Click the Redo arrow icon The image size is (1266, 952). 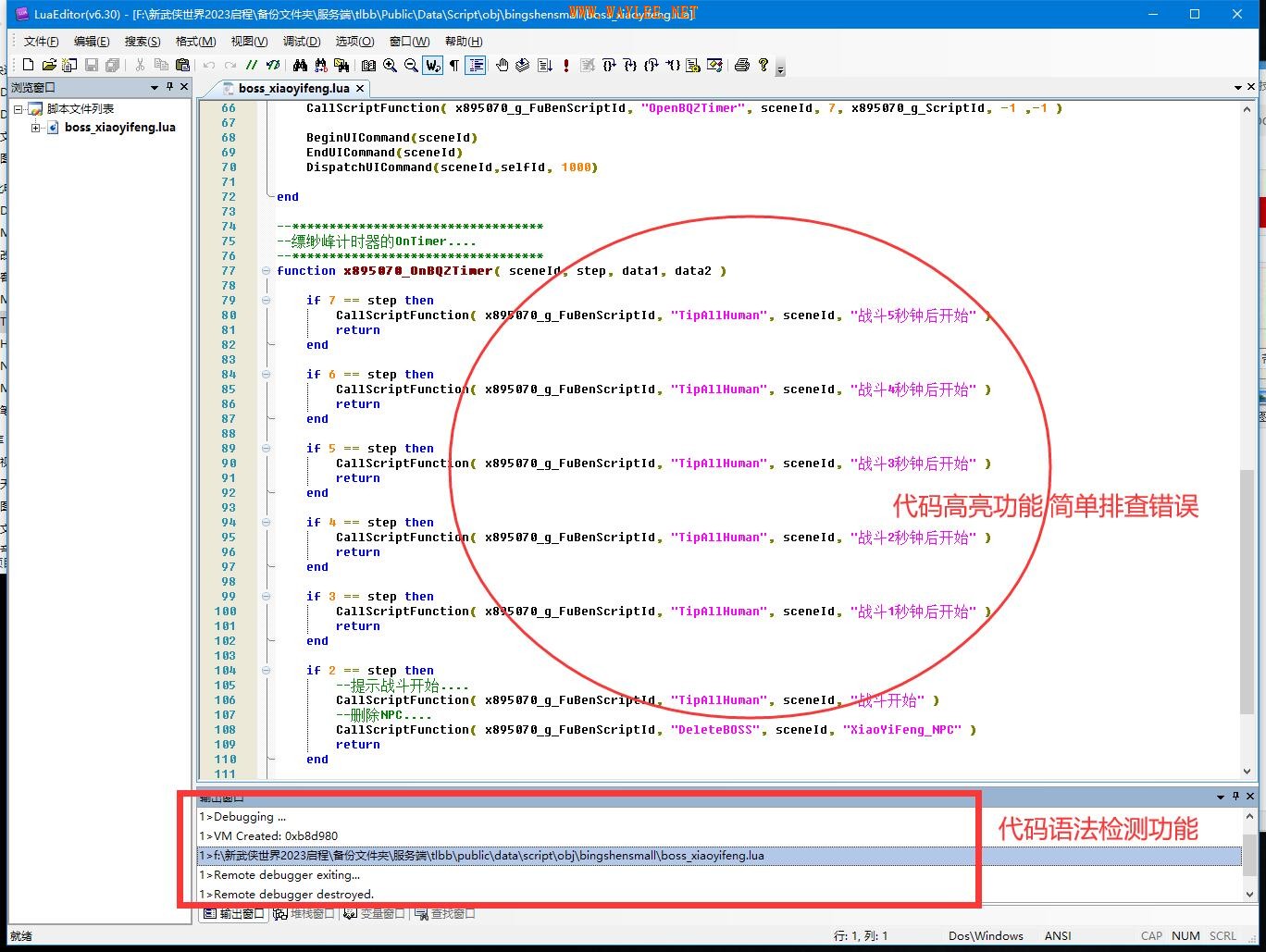[x=230, y=65]
